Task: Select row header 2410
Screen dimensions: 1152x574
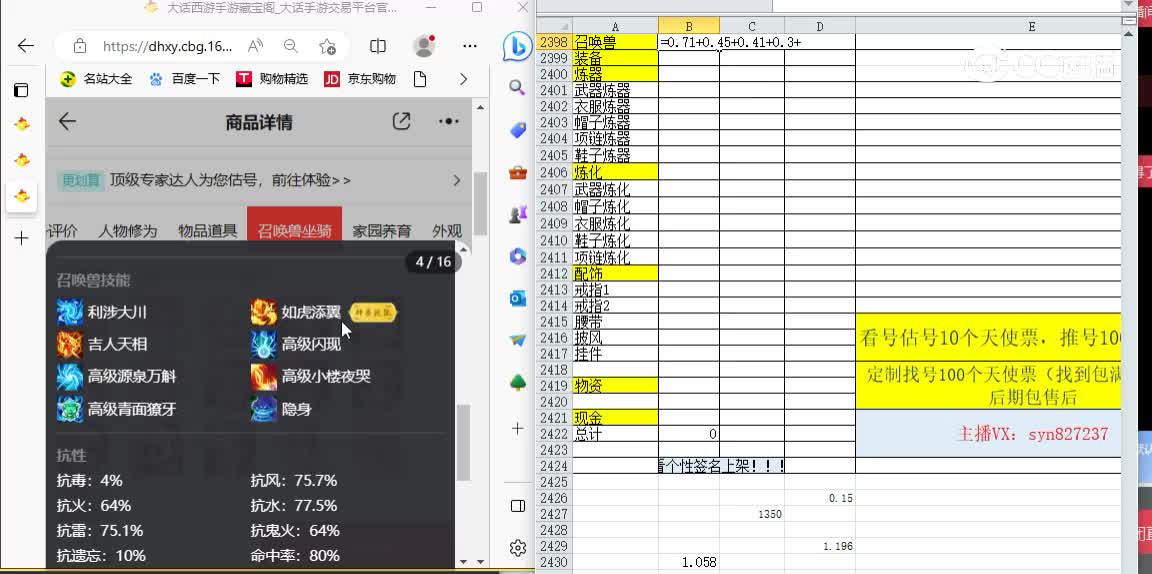Action: pyautogui.click(x=553, y=240)
